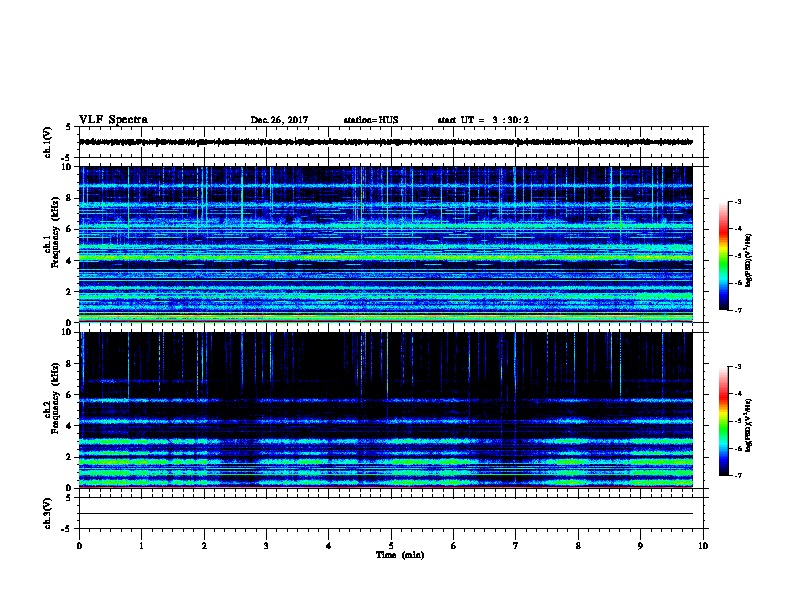Click the "2" kHz tick of ch.2 spectrogram
792x612 pixels.
click(x=70, y=457)
